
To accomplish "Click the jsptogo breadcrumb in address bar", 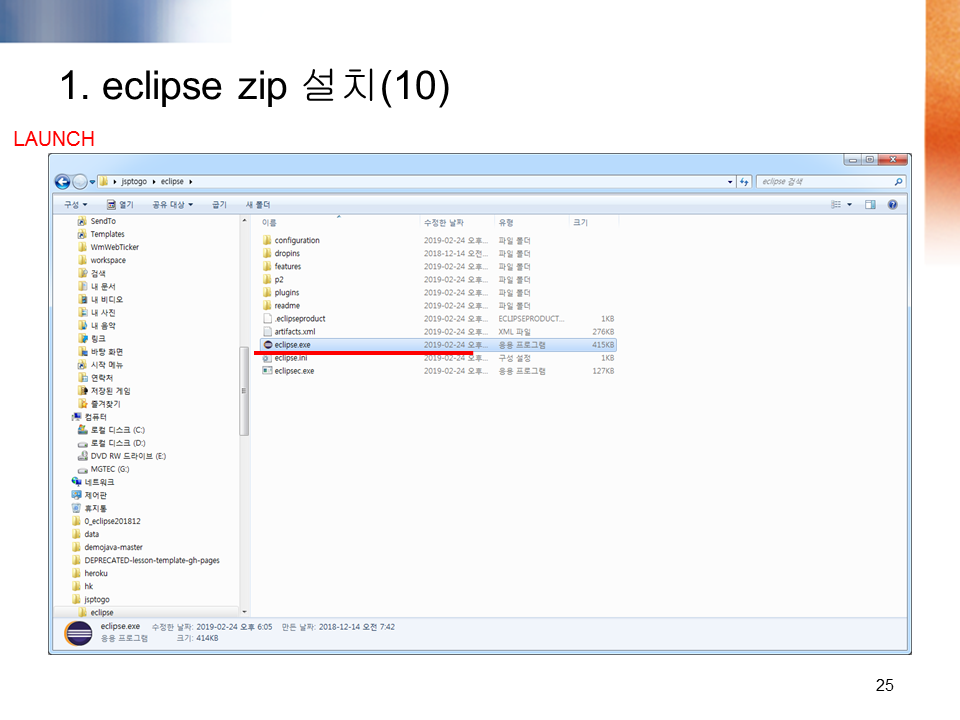I will click(x=134, y=182).
